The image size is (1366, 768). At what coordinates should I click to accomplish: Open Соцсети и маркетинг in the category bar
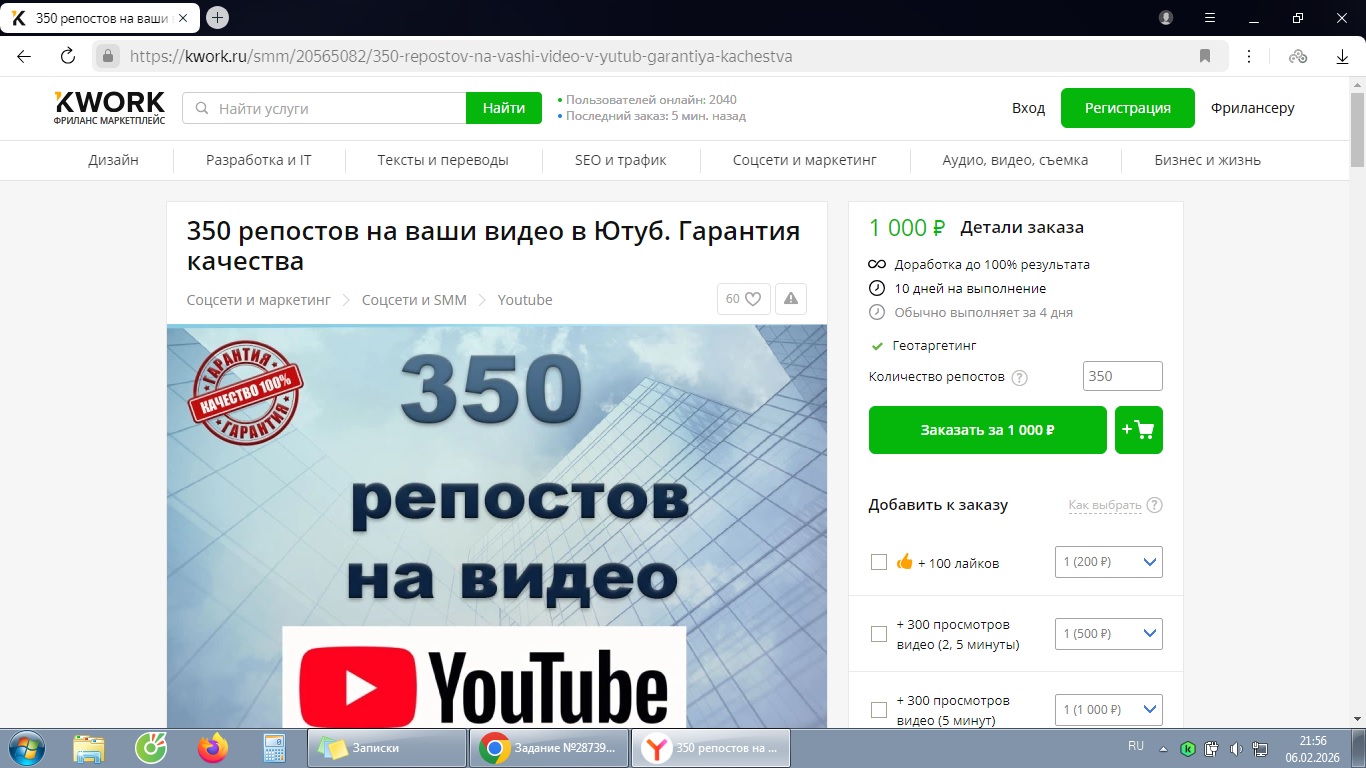[x=805, y=160]
